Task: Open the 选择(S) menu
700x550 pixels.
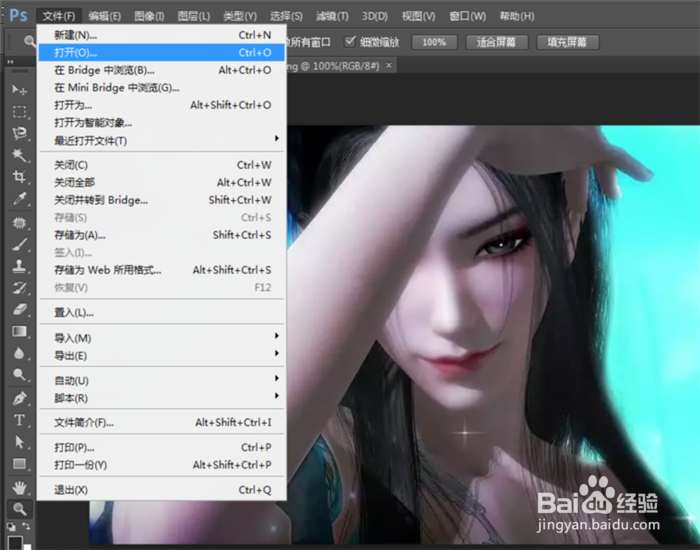Action: (286, 17)
